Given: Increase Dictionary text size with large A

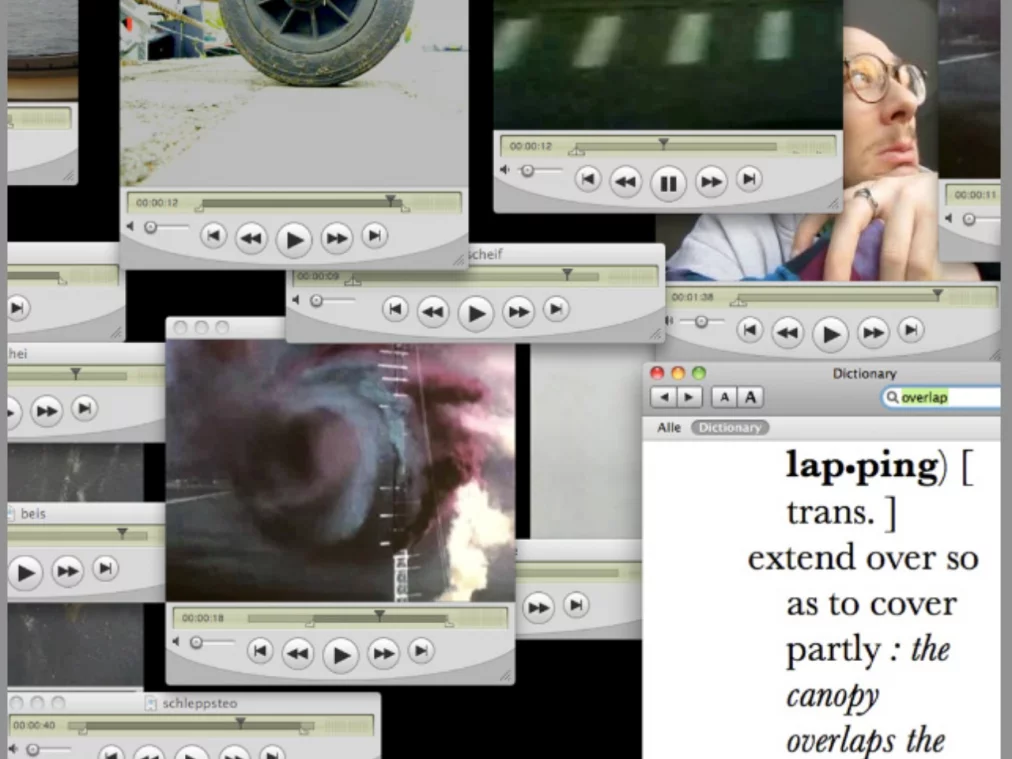Looking at the screenshot, I should coord(749,397).
